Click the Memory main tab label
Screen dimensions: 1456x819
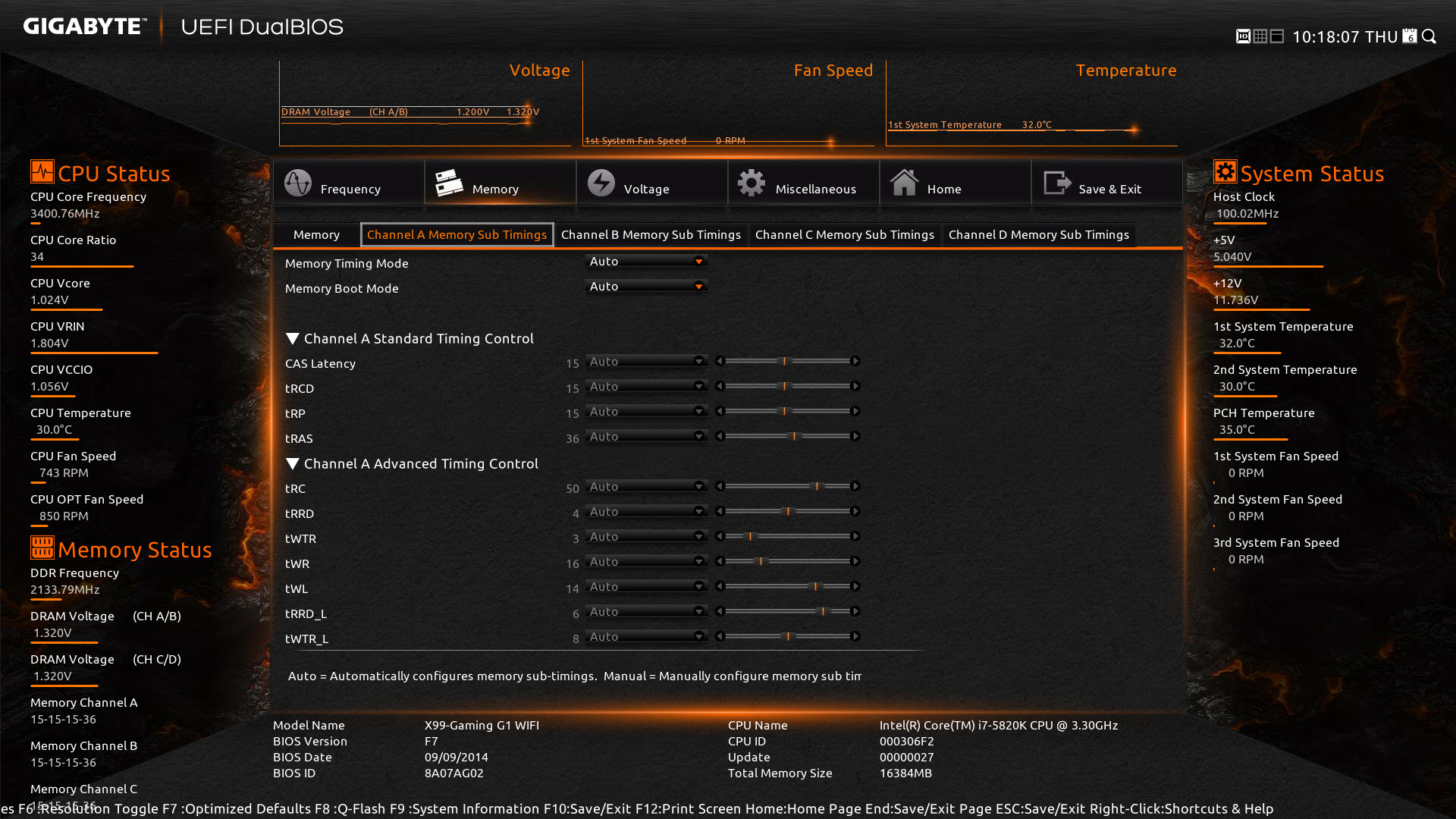(x=495, y=190)
